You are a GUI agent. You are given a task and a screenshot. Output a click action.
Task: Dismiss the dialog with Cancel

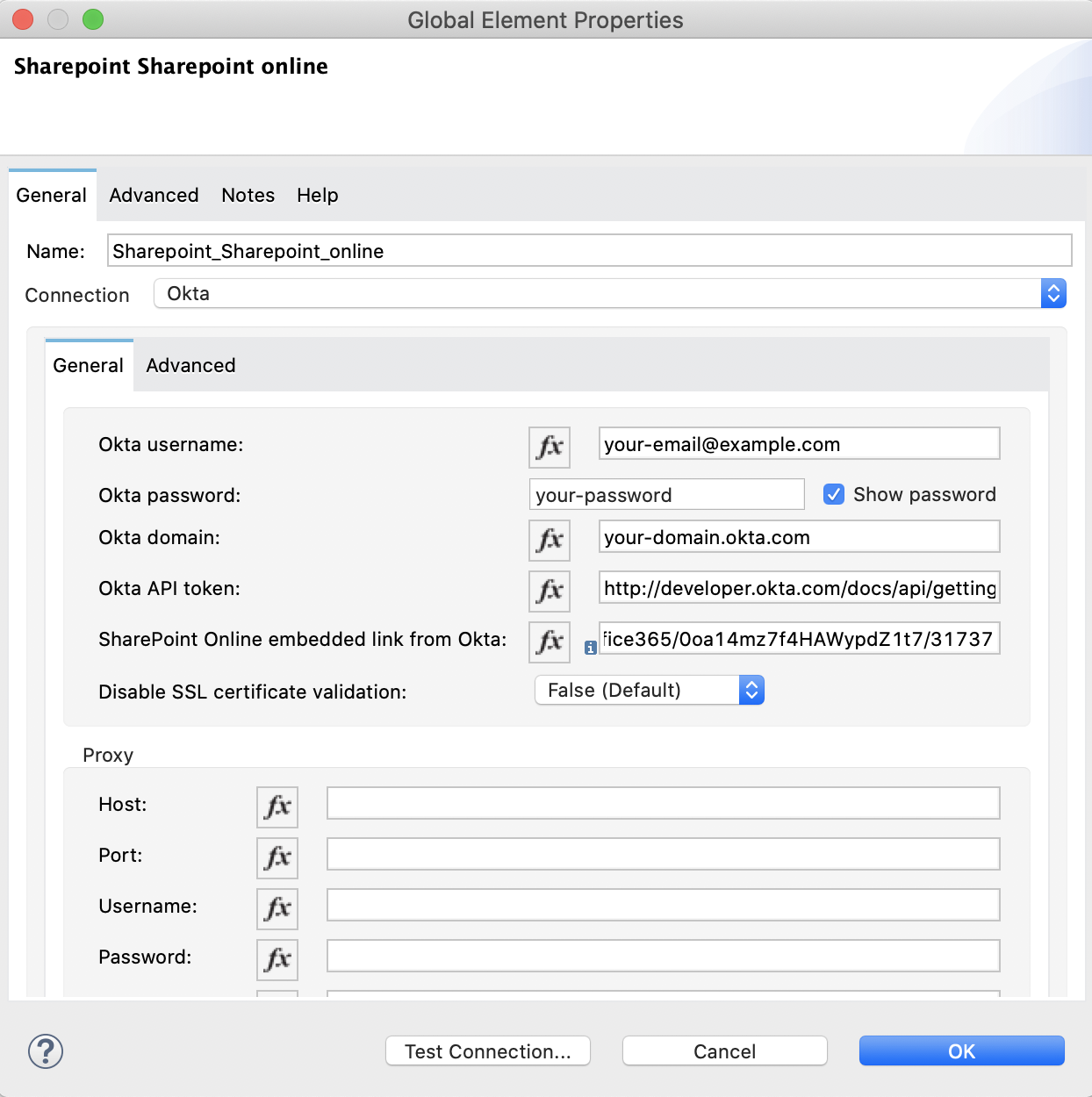click(723, 1050)
